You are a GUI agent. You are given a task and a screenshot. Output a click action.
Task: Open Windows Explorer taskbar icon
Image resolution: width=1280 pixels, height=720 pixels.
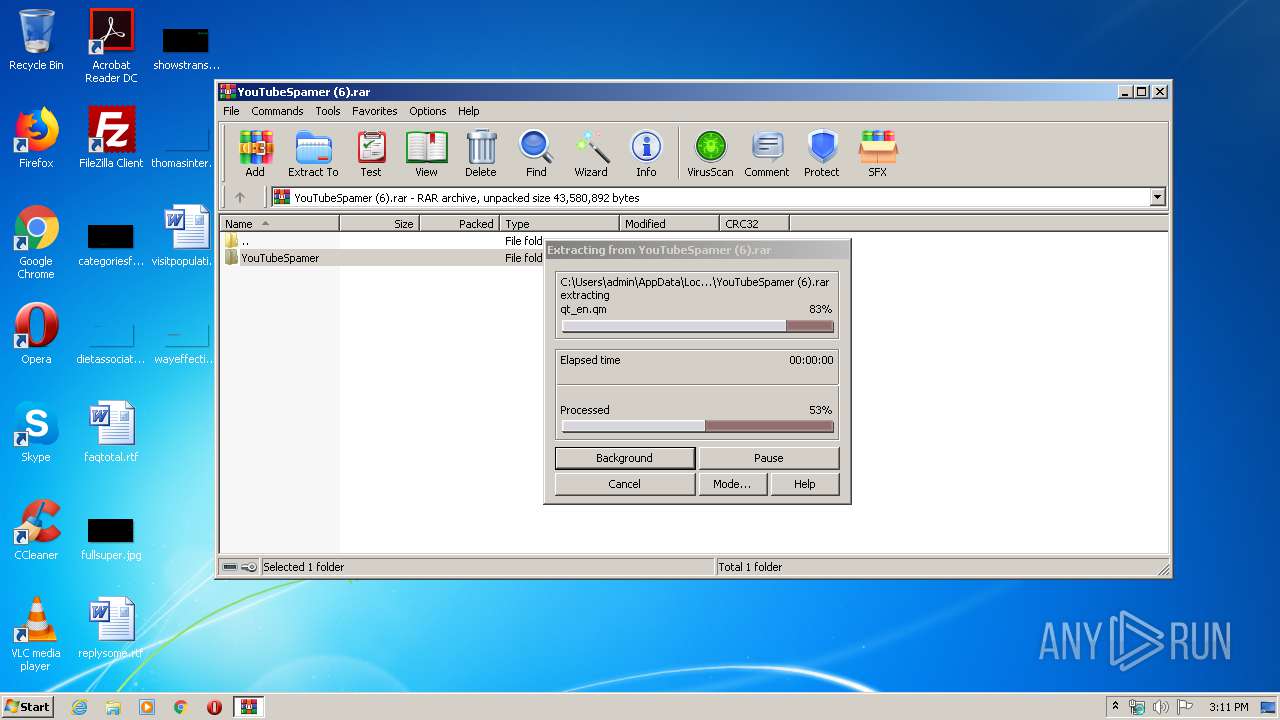pos(113,707)
